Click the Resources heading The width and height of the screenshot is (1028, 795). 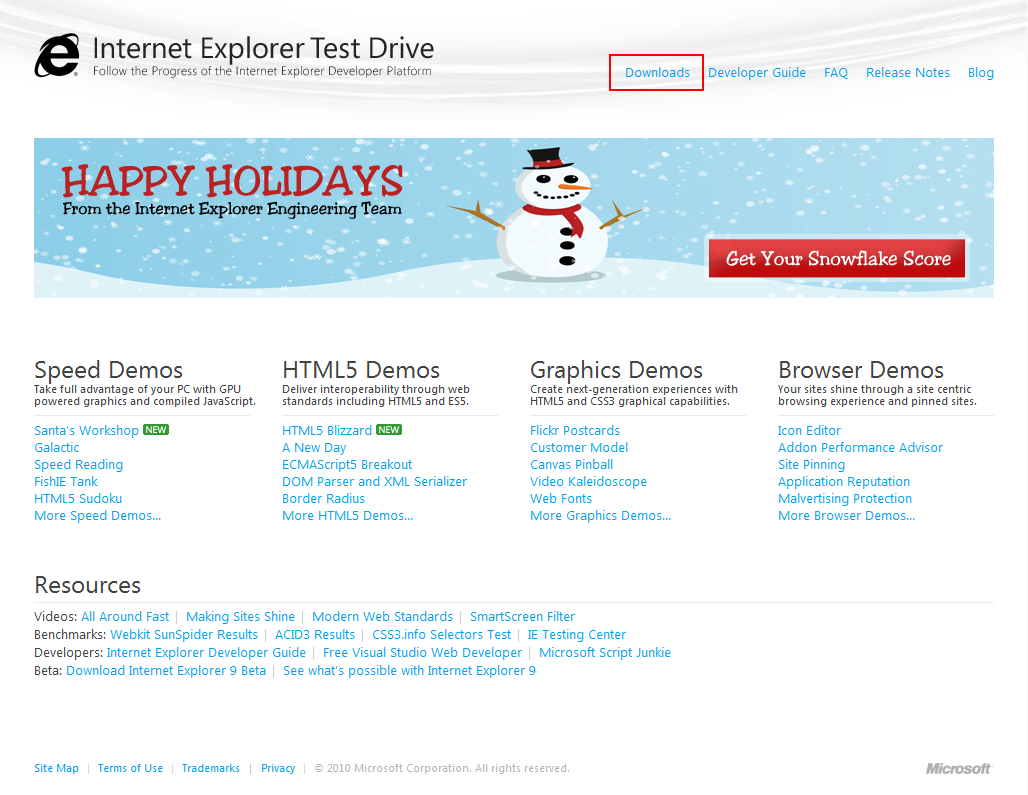87,585
